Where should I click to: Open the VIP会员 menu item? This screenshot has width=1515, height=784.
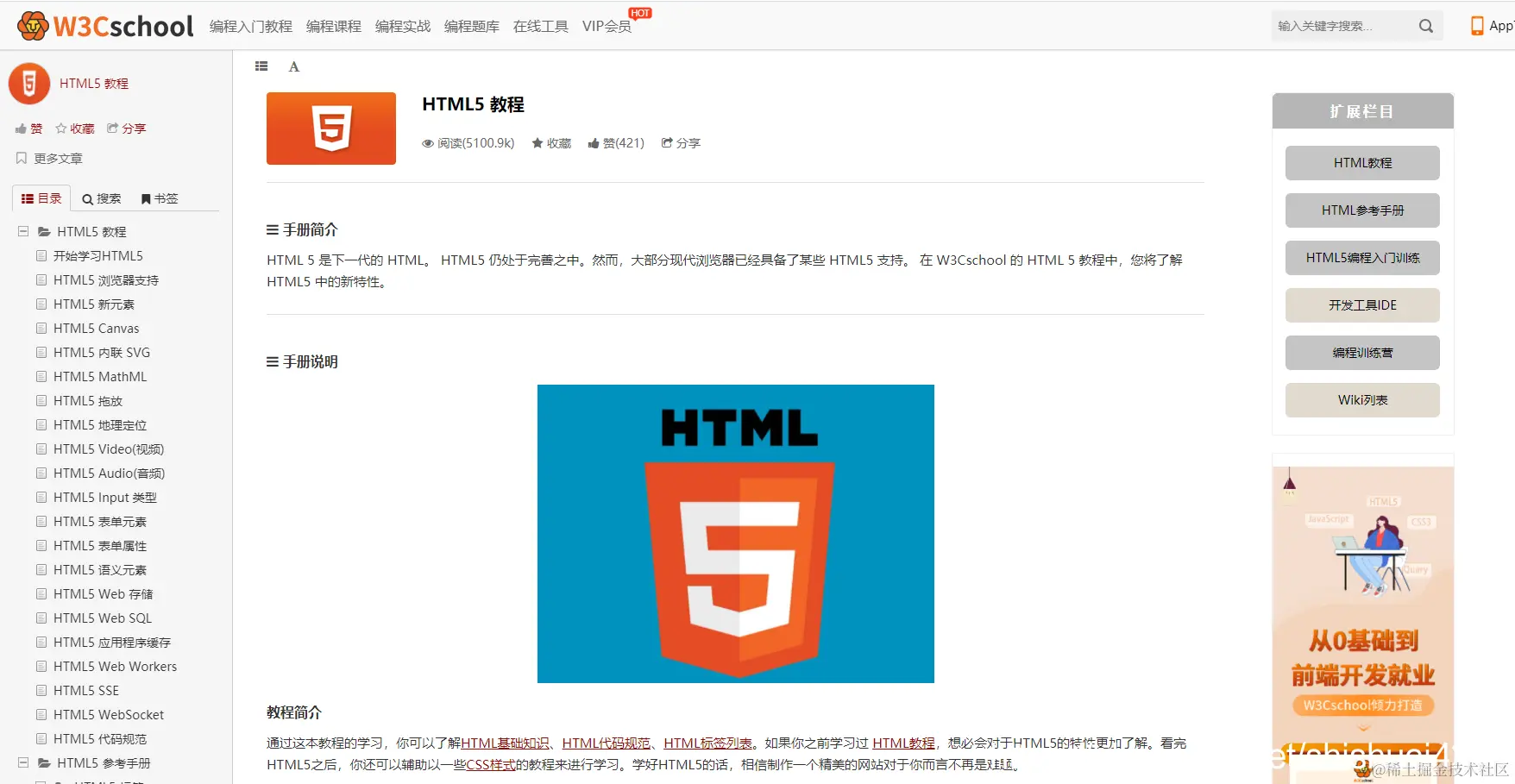tap(607, 26)
